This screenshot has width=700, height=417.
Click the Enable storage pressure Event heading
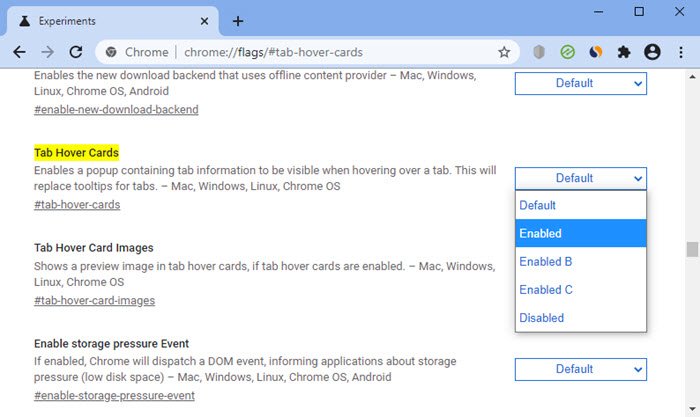coord(111,344)
